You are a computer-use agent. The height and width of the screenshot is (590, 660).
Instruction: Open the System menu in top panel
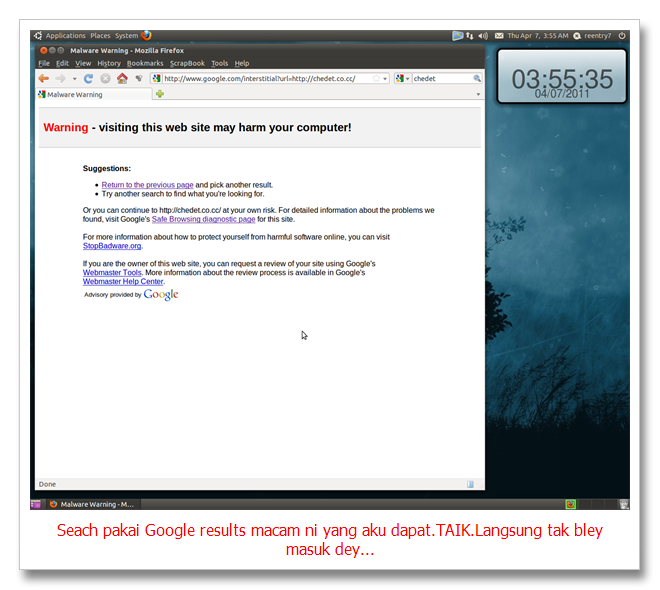pos(126,36)
